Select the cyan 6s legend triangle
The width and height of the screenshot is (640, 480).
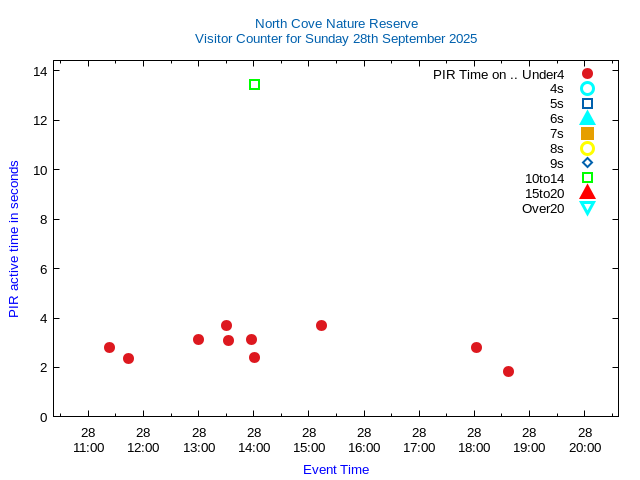point(587,118)
